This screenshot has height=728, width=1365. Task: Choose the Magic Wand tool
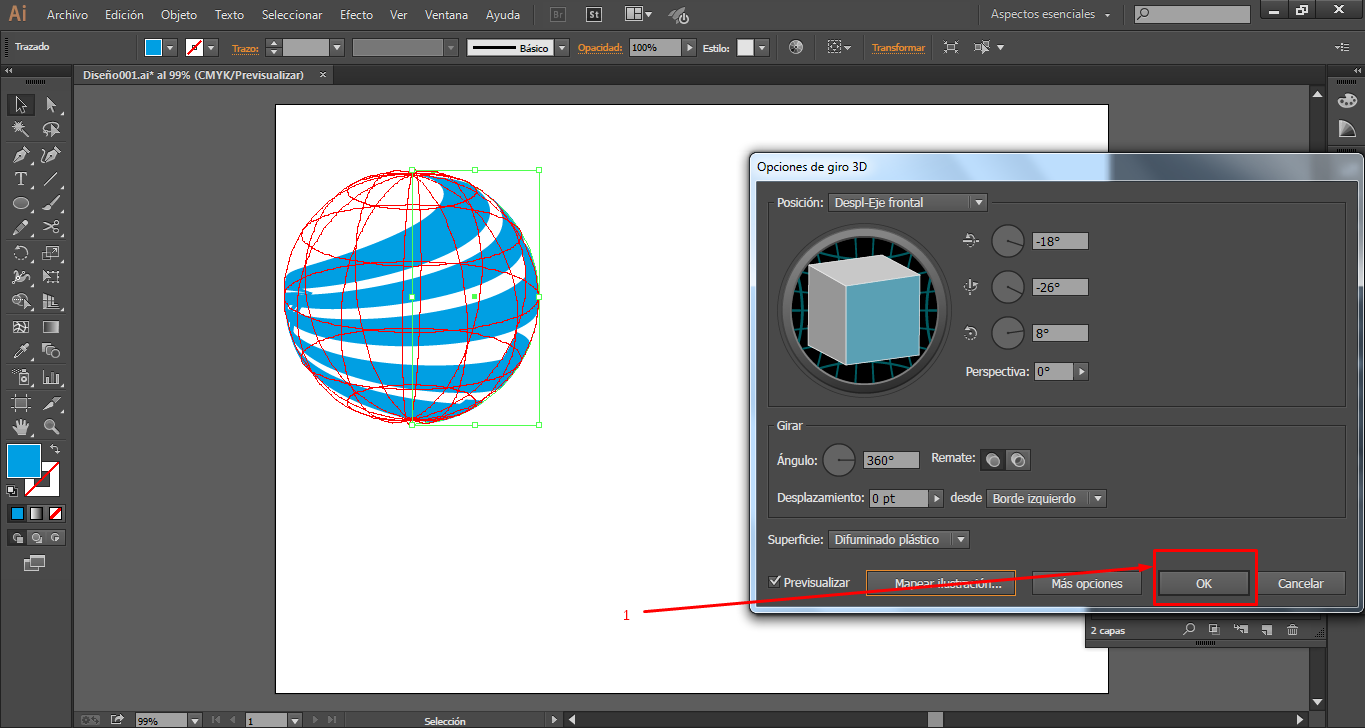click(x=20, y=130)
